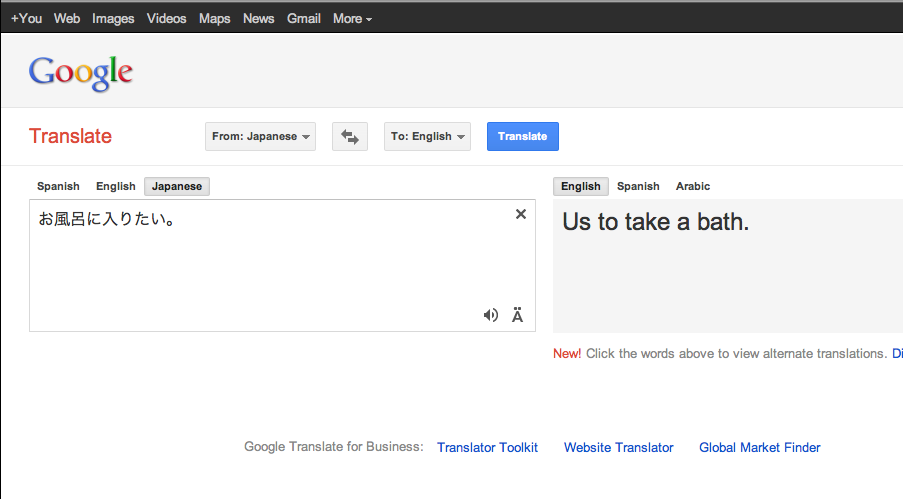This screenshot has width=903, height=499.
Task: Open the Translator Toolkit link
Action: (487, 448)
